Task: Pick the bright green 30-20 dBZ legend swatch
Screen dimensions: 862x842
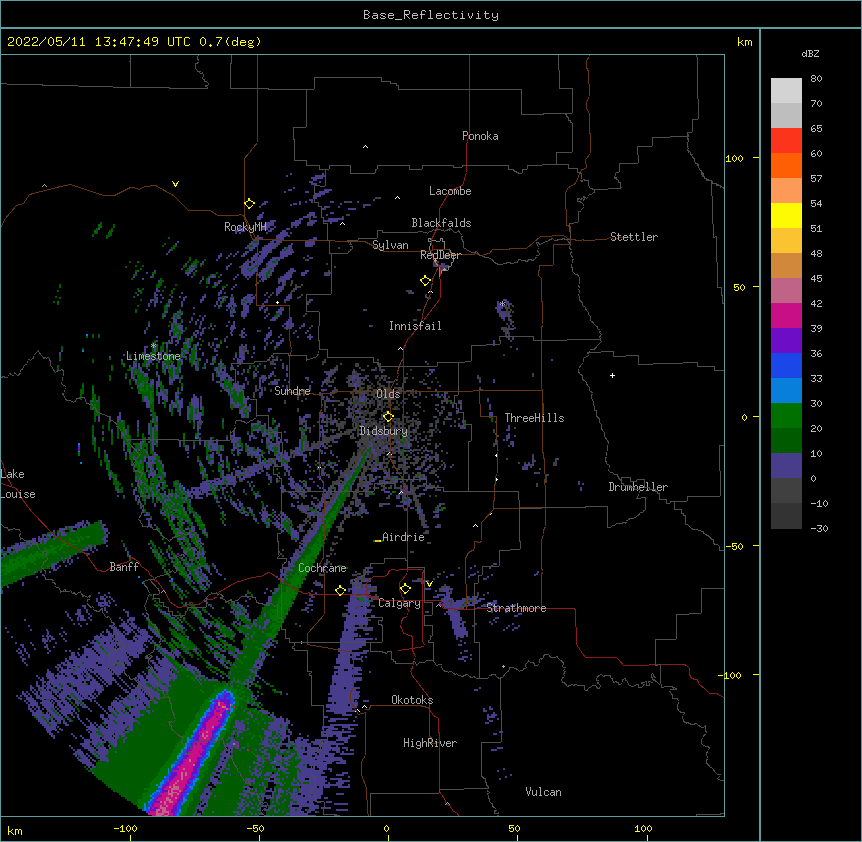Action: (x=786, y=416)
